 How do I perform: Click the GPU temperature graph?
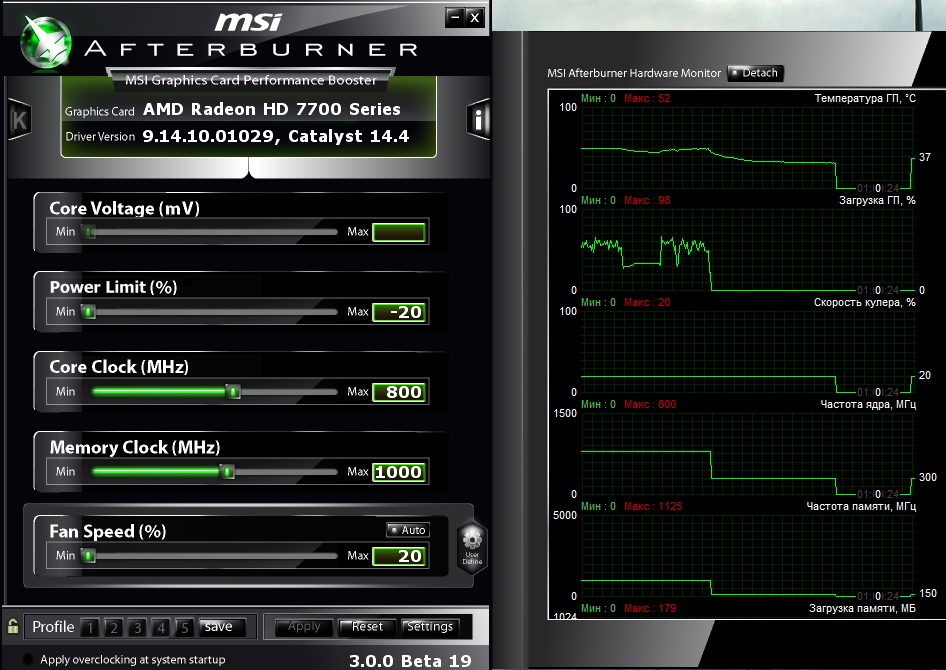pyautogui.click(x=748, y=148)
